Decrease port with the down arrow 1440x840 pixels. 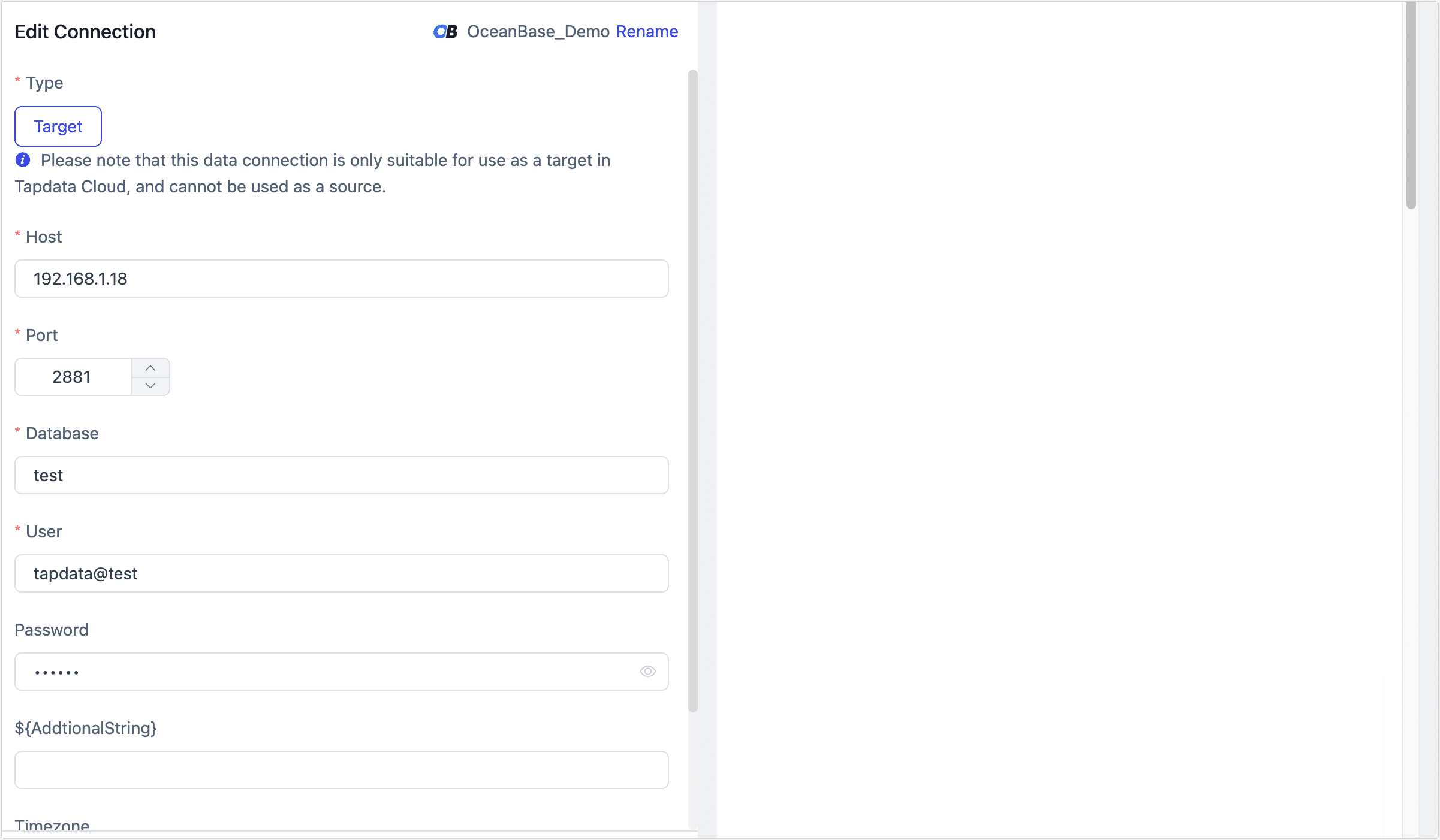click(150, 386)
